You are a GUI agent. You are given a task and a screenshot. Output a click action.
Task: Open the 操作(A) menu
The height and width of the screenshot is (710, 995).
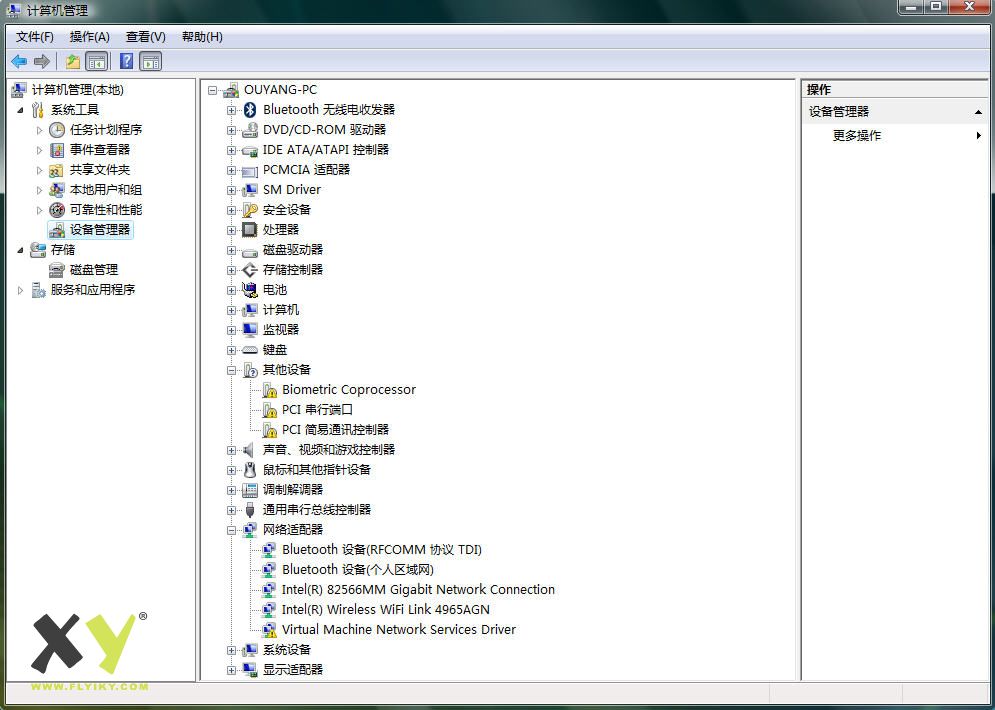pos(89,37)
